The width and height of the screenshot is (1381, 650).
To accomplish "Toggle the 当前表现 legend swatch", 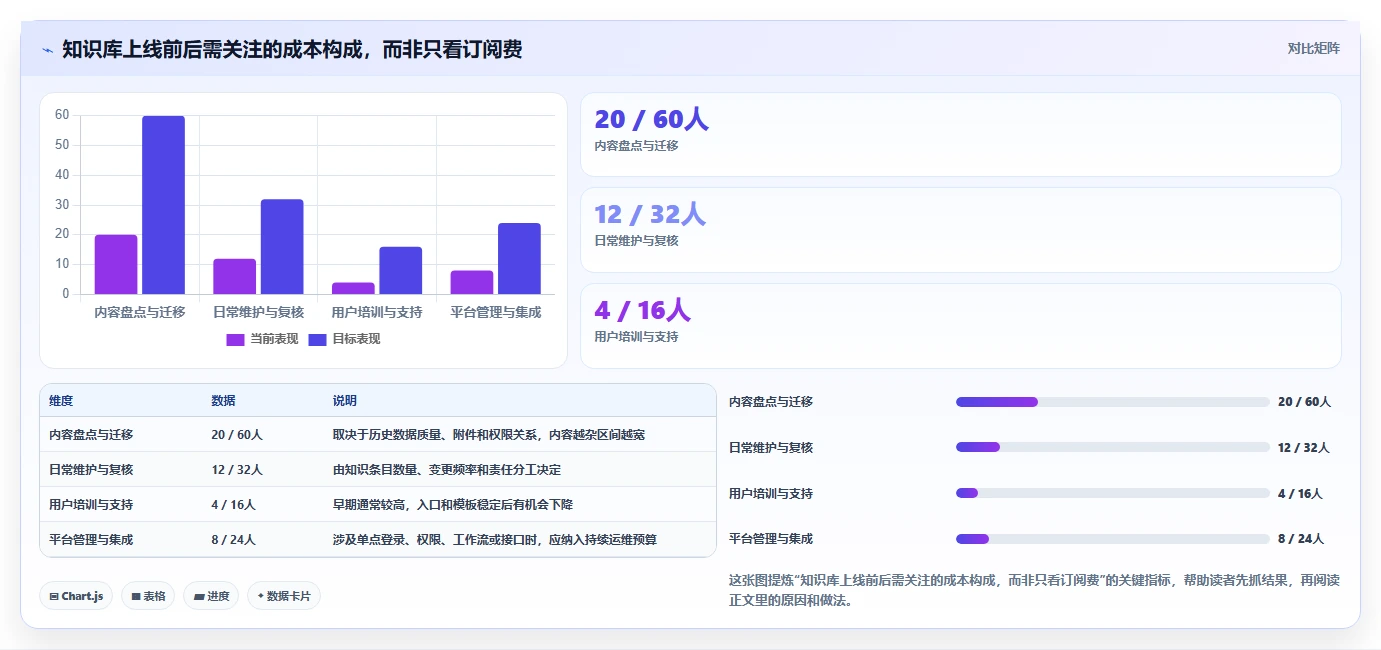I will (235, 339).
